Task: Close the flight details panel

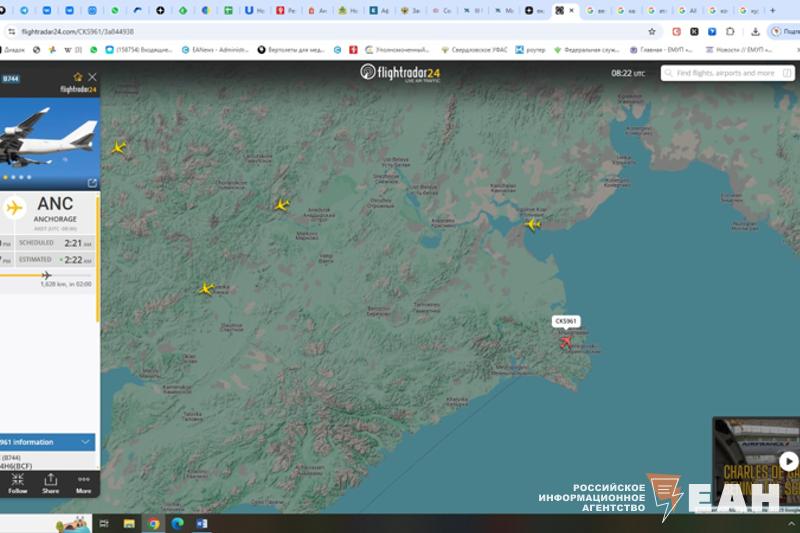Action: [92, 77]
